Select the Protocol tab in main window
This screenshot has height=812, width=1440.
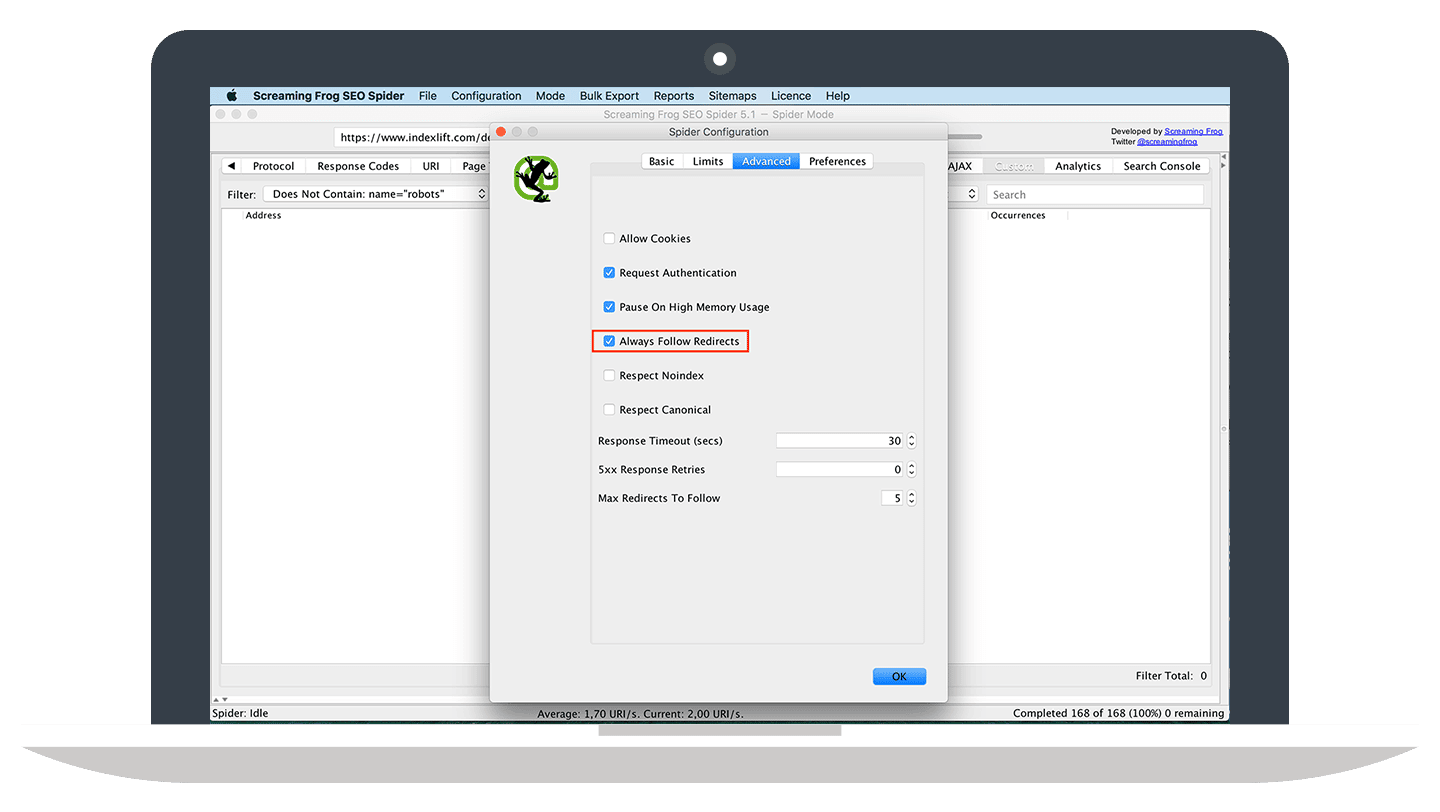tap(273, 166)
